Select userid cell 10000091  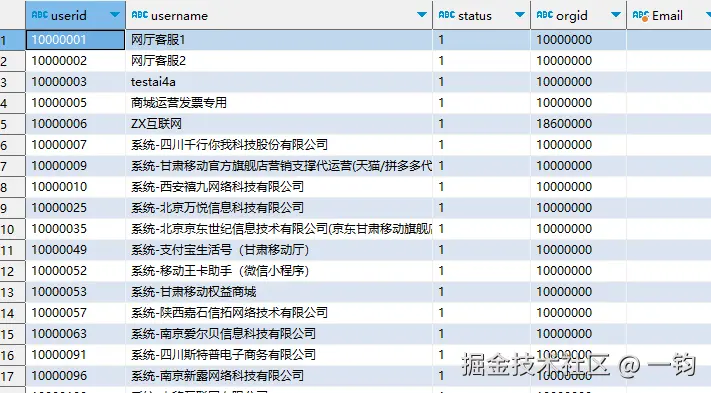[75, 355]
